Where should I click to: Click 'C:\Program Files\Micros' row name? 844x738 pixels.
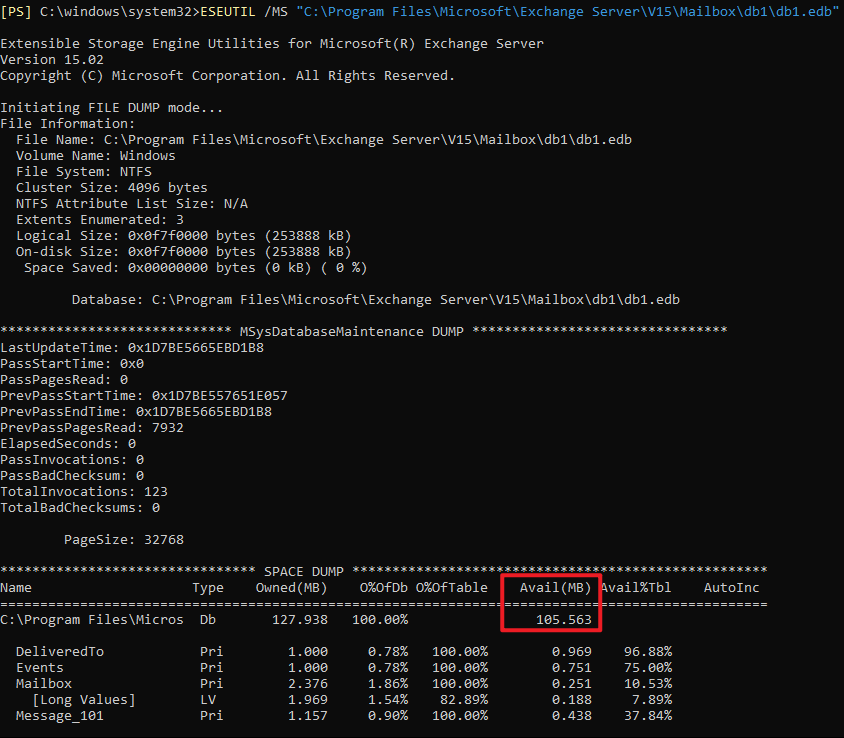pyautogui.click(x=92, y=620)
